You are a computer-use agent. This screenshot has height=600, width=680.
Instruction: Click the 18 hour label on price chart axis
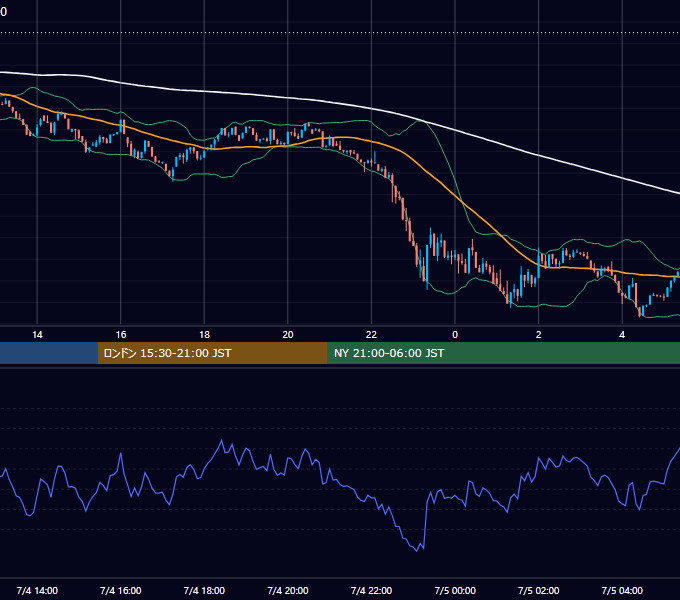[204, 335]
